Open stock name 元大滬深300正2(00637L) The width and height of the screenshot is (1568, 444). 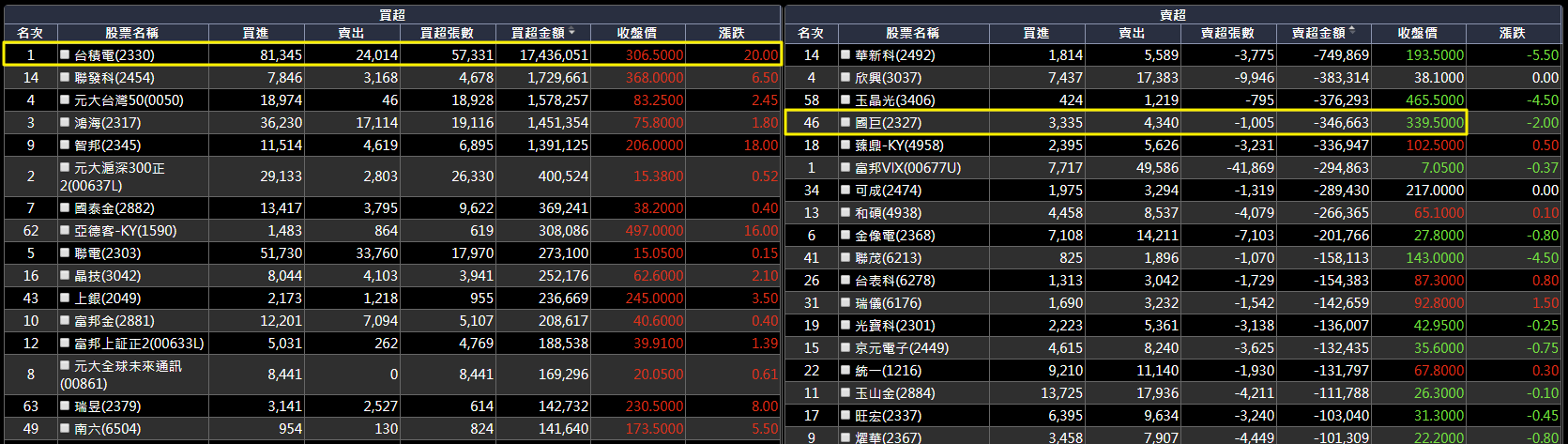112,176
